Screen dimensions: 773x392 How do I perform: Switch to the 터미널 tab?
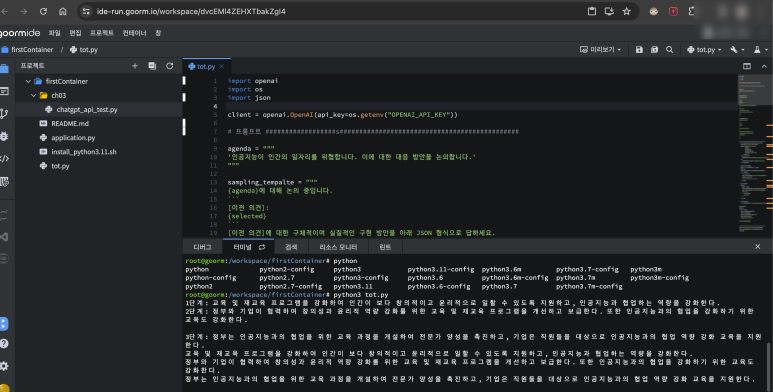(x=248, y=247)
